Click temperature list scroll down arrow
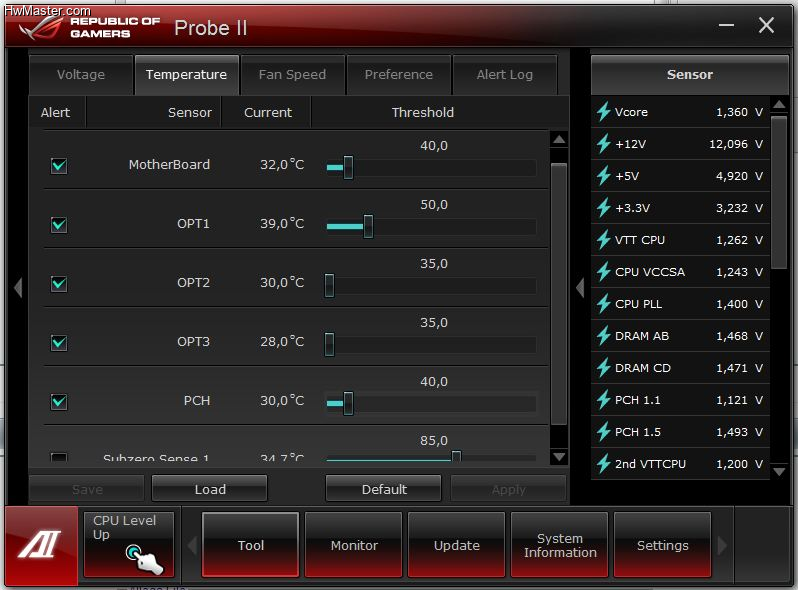The height and width of the screenshot is (590, 798). [x=559, y=457]
